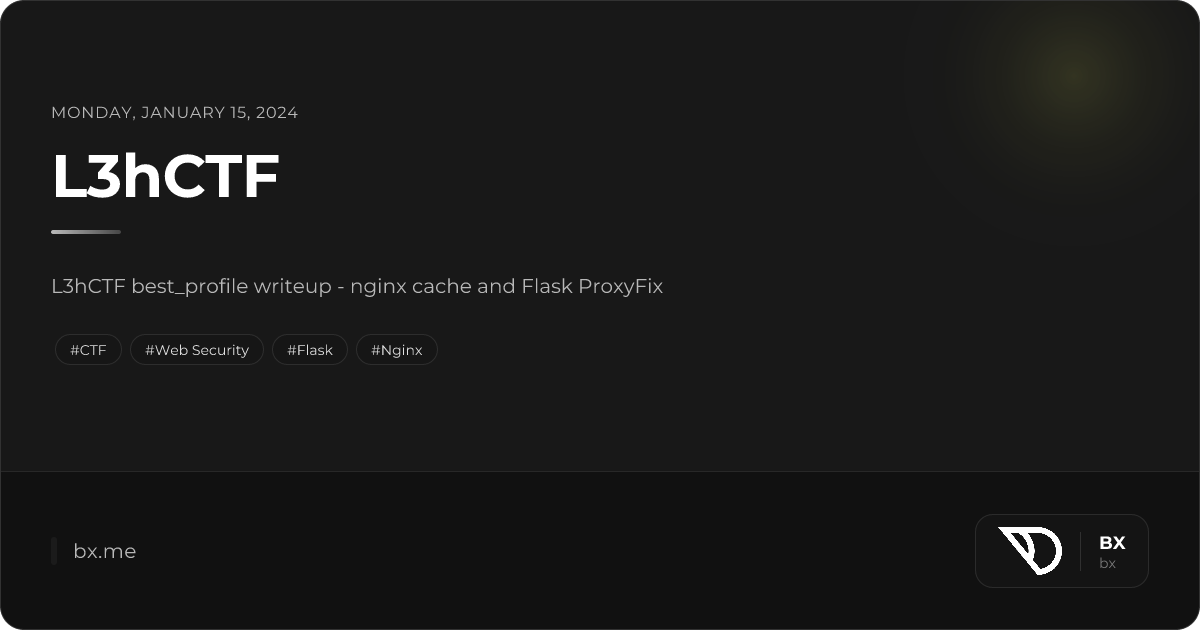Viewport: 1200px width, 630px height.
Task: Click the Flask ProxyFix phrase in the description
Action: point(592,287)
